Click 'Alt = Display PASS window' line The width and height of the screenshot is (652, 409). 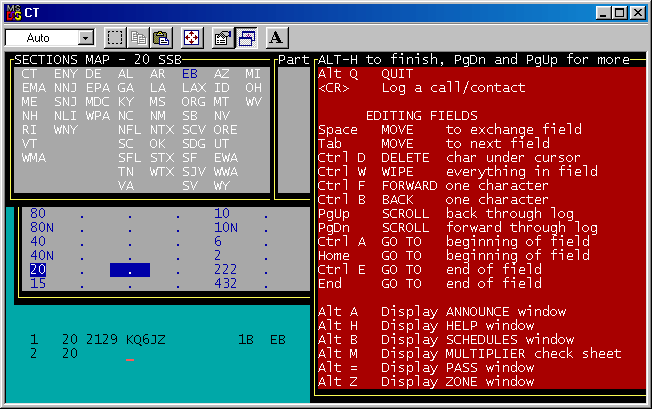[x=426, y=367]
